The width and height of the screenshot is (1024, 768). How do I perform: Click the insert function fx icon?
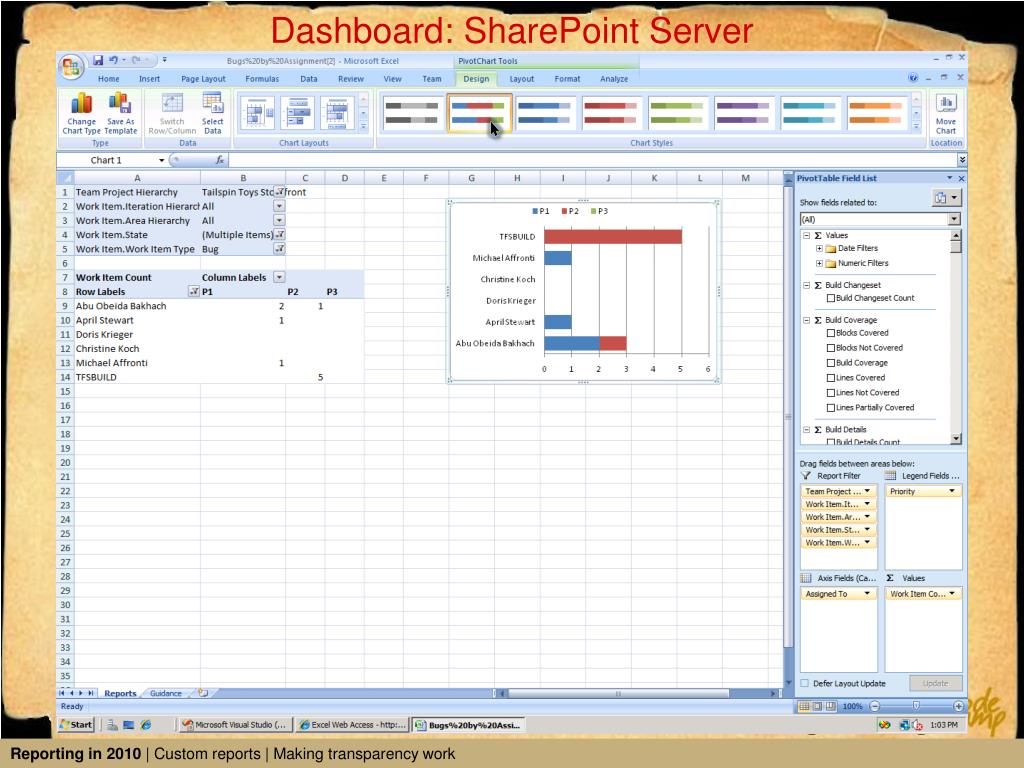220,160
